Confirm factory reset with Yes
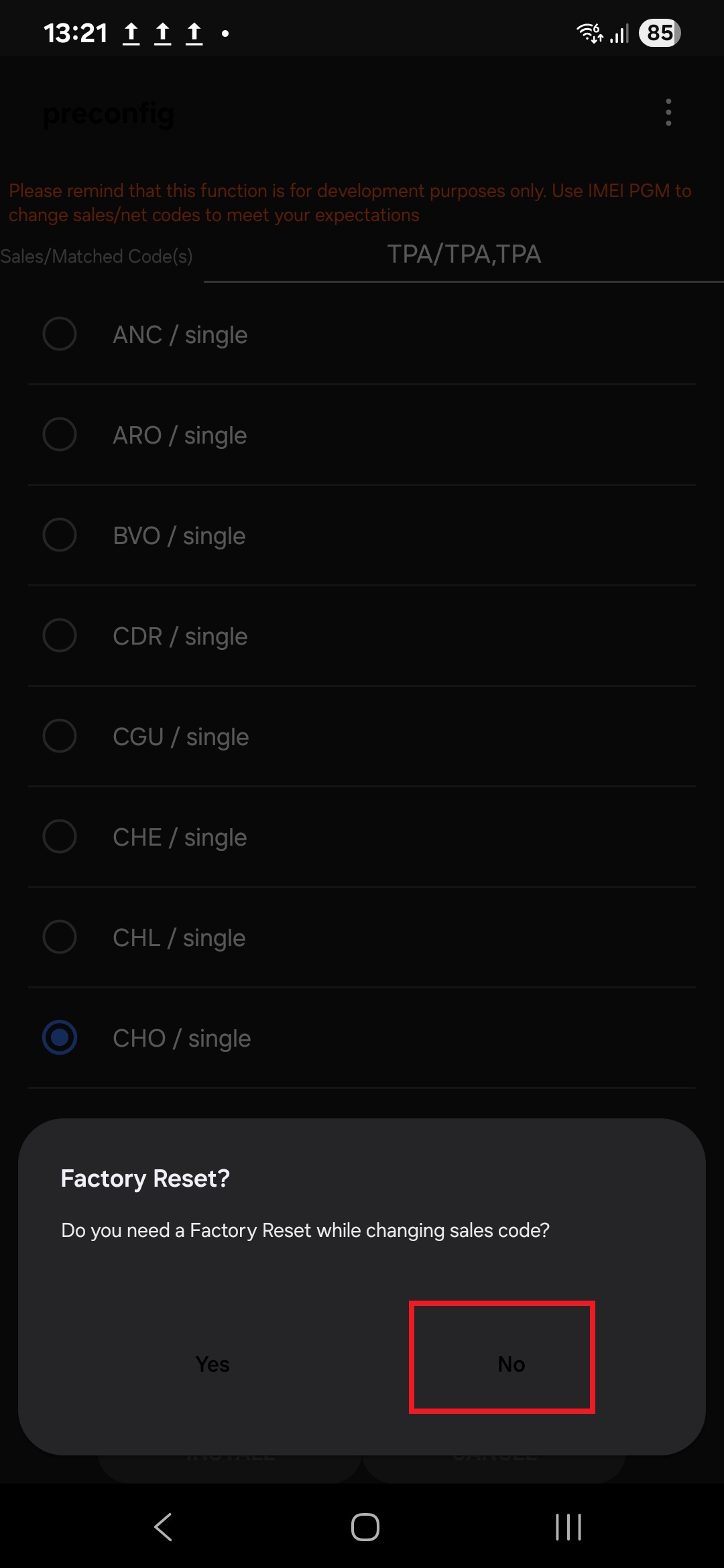Viewport: 724px width, 1568px height. [x=213, y=1364]
